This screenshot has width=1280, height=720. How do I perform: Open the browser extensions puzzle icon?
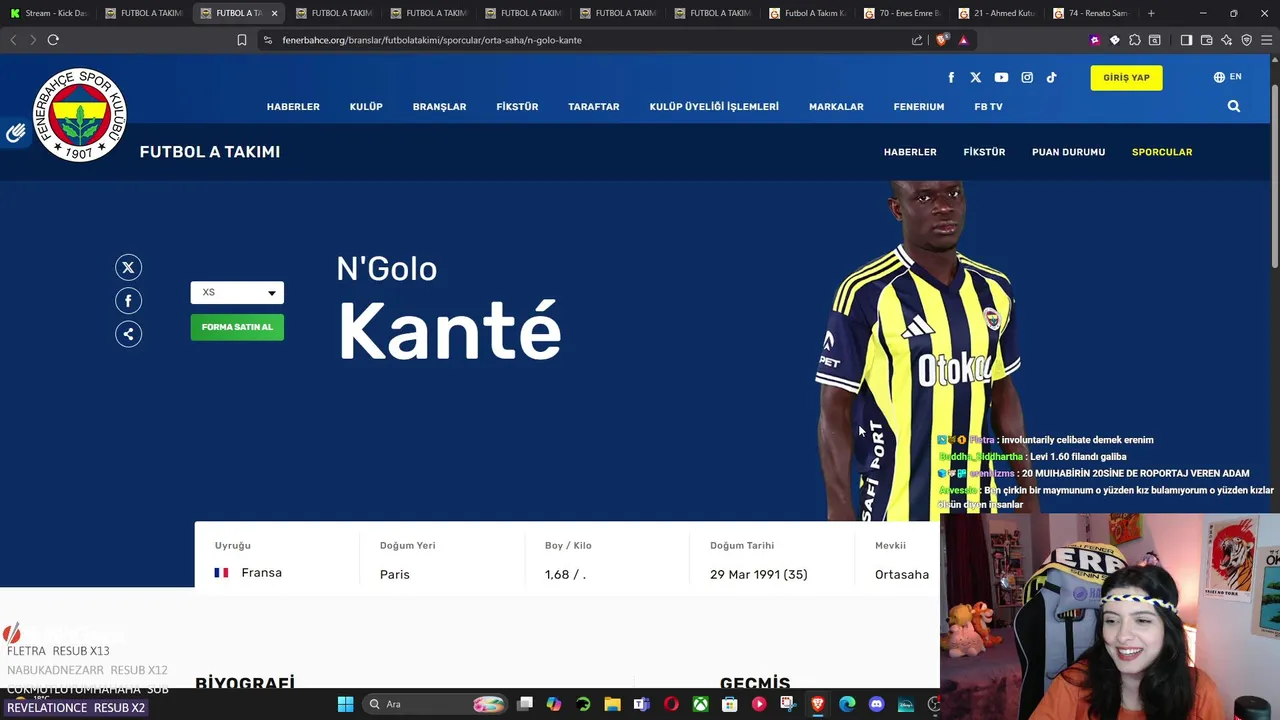1134,40
